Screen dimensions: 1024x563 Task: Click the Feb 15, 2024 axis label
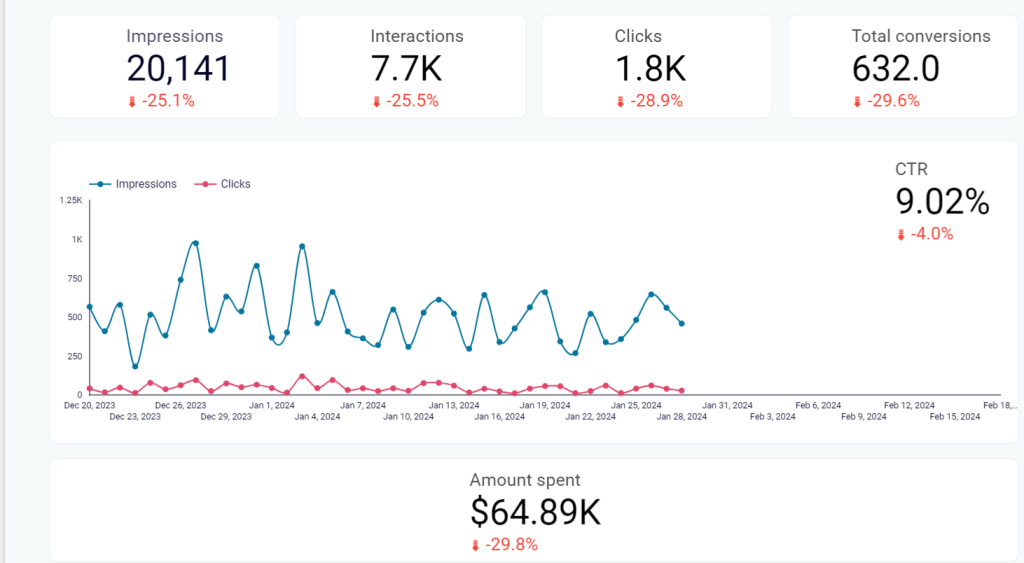955,417
